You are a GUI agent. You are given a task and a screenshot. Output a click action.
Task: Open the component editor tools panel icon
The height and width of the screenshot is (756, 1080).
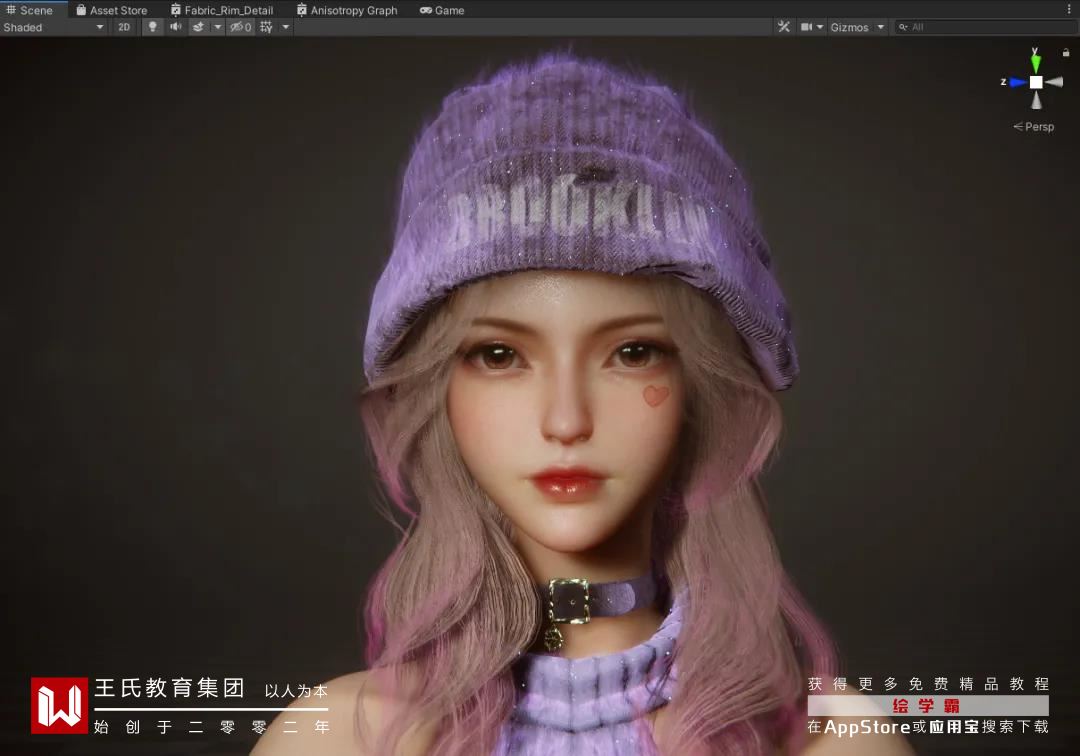point(784,27)
